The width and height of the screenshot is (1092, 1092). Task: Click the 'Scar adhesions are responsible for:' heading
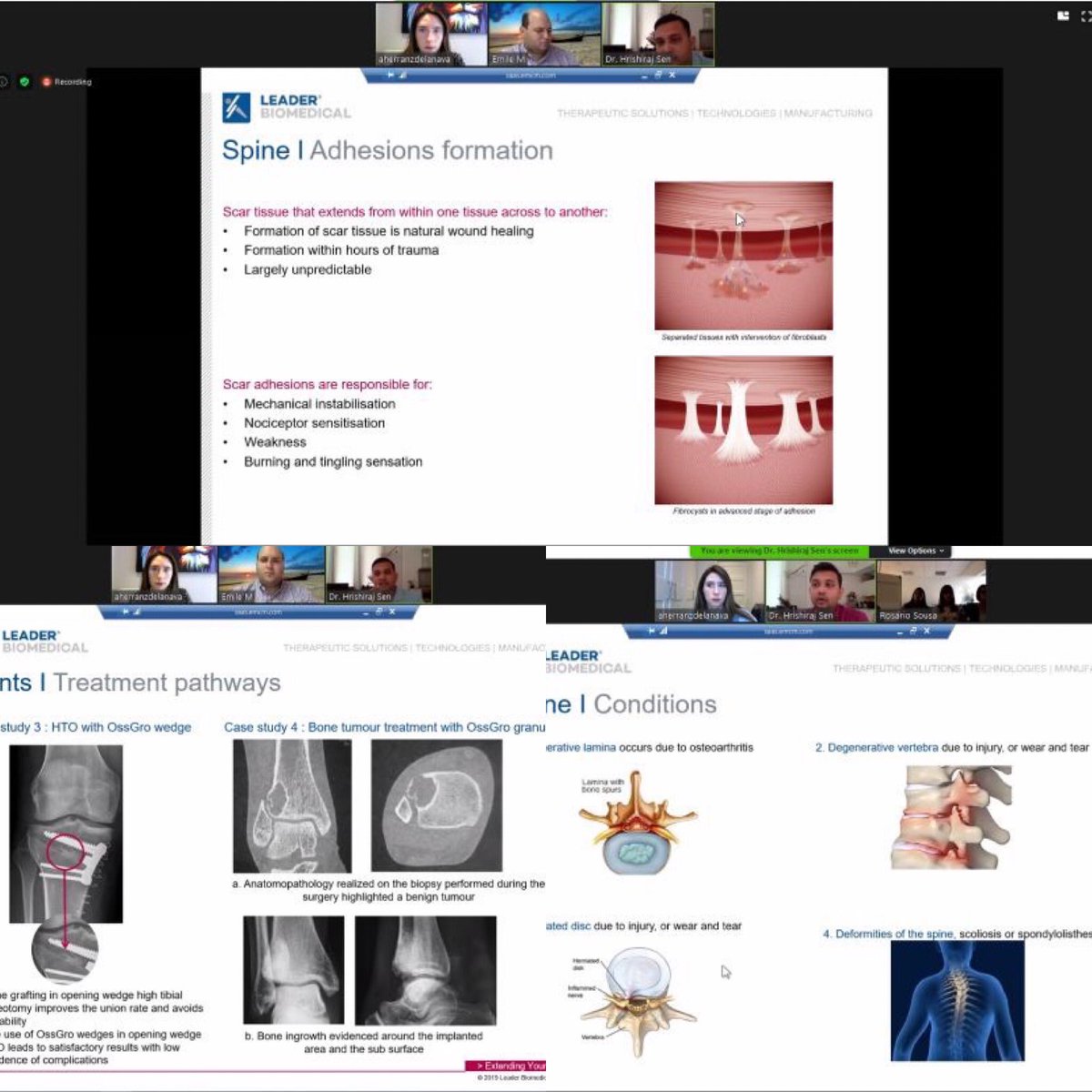(328, 385)
